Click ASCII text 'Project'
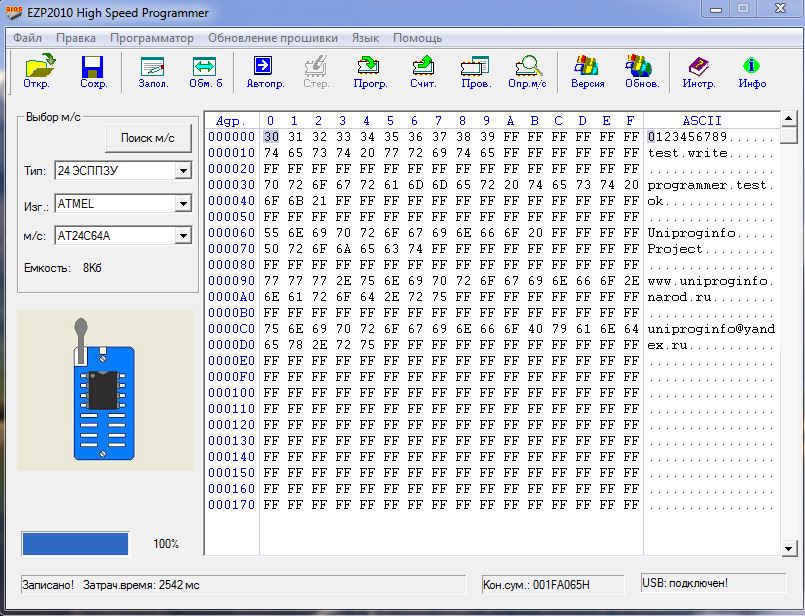Image resolution: width=805 pixels, height=616 pixels. click(675, 249)
